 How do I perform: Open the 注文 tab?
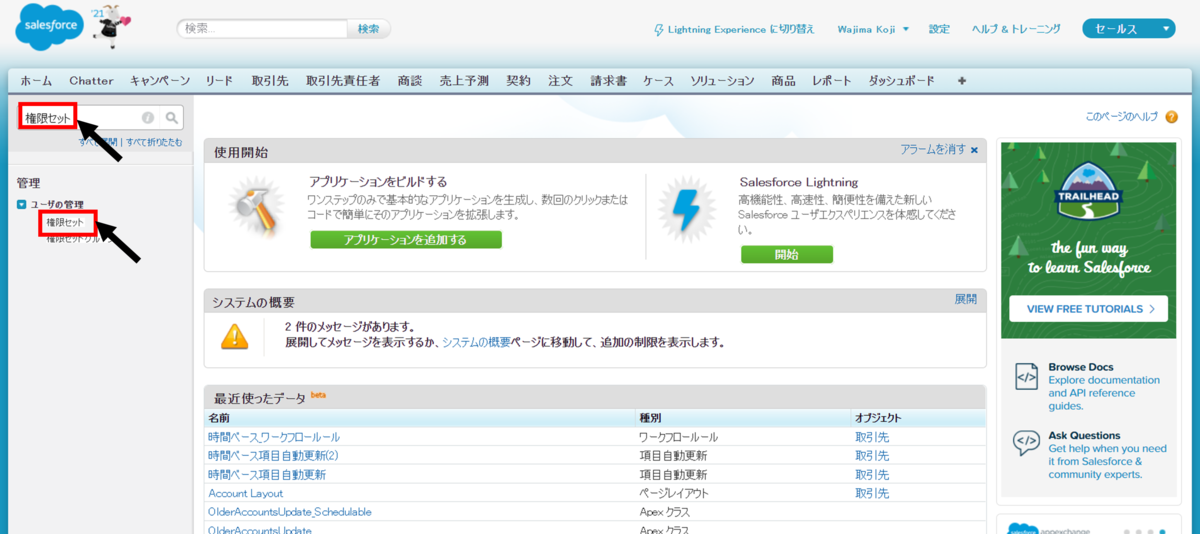pos(560,81)
